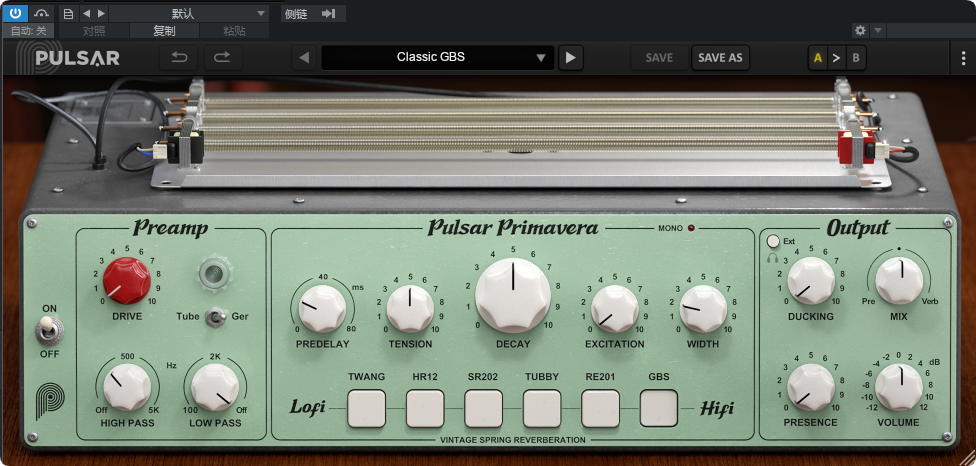Load previous Primavera preset

click(x=304, y=58)
